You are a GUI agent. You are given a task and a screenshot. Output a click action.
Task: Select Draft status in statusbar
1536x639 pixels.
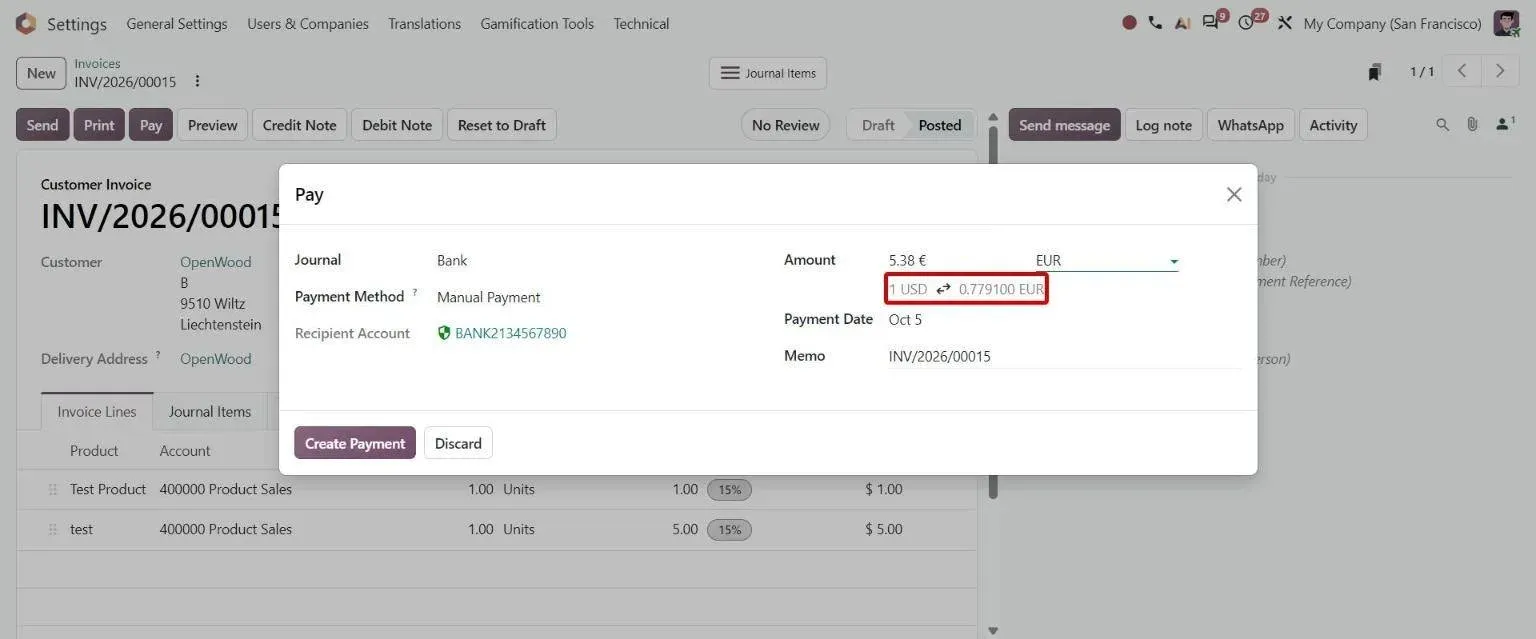tap(878, 125)
